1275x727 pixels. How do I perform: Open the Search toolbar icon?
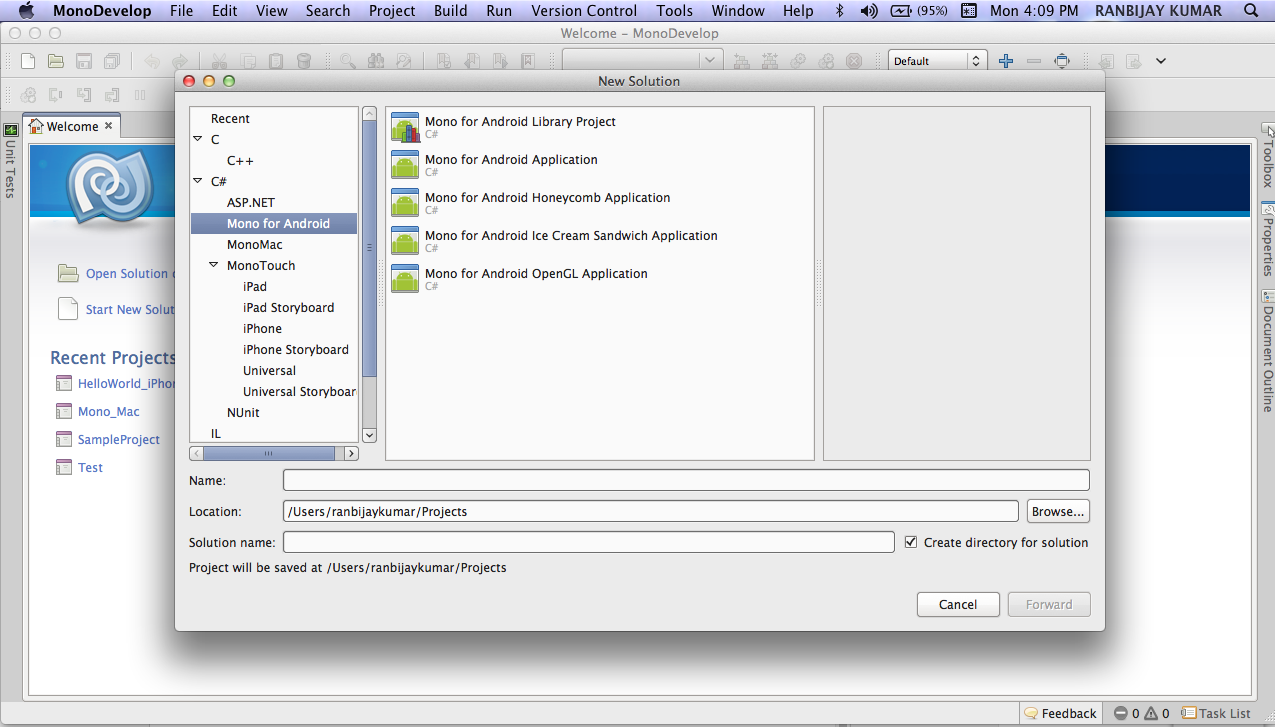click(x=347, y=60)
